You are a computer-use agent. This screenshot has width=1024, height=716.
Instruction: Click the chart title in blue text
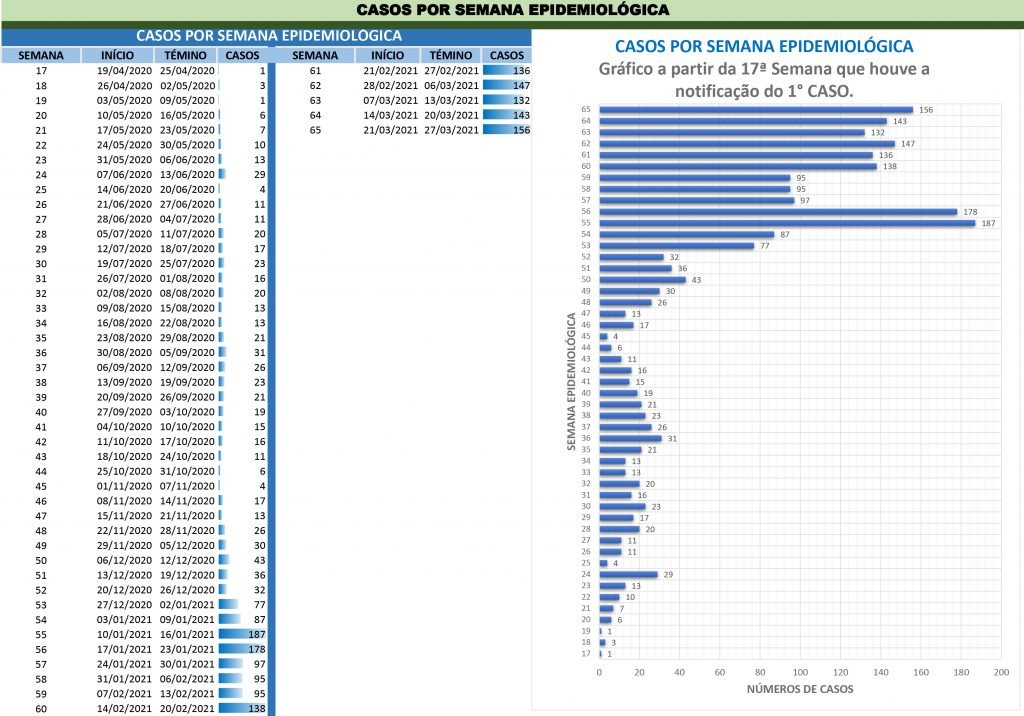pos(763,46)
